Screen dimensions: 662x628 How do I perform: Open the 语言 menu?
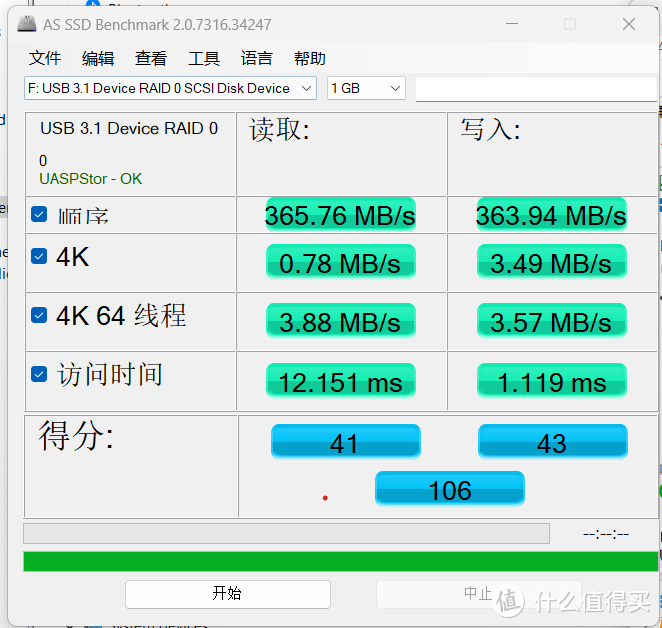click(x=257, y=58)
